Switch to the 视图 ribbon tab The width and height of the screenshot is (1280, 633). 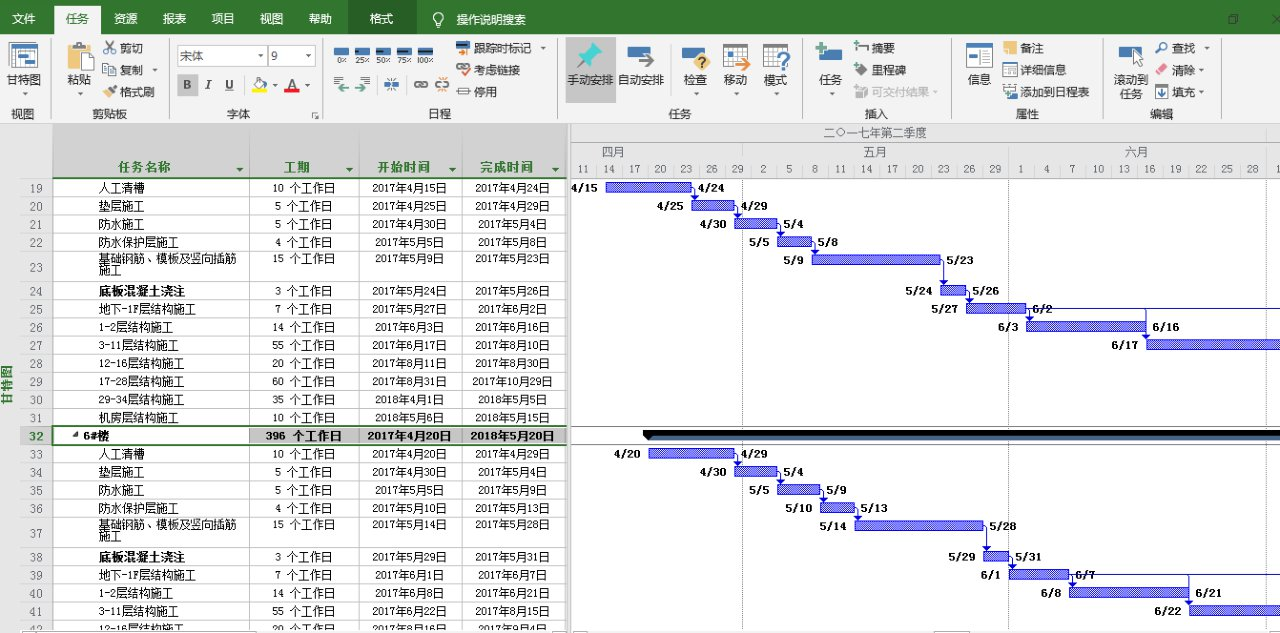(x=271, y=19)
